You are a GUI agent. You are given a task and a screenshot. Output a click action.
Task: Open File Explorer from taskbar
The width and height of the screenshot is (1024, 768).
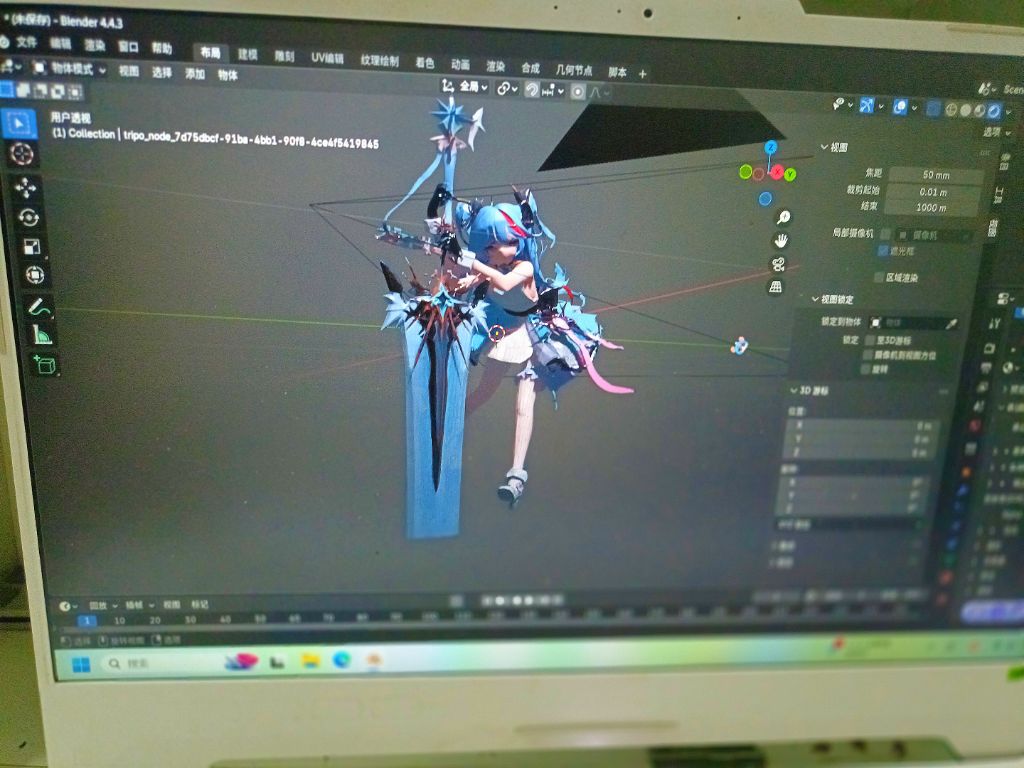coord(310,661)
